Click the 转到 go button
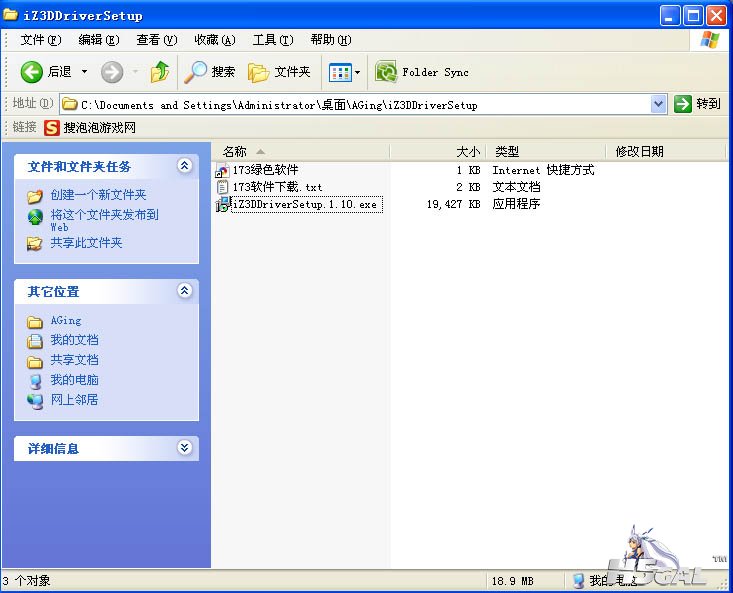Image resolution: width=733 pixels, height=593 pixels. tap(698, 104)
